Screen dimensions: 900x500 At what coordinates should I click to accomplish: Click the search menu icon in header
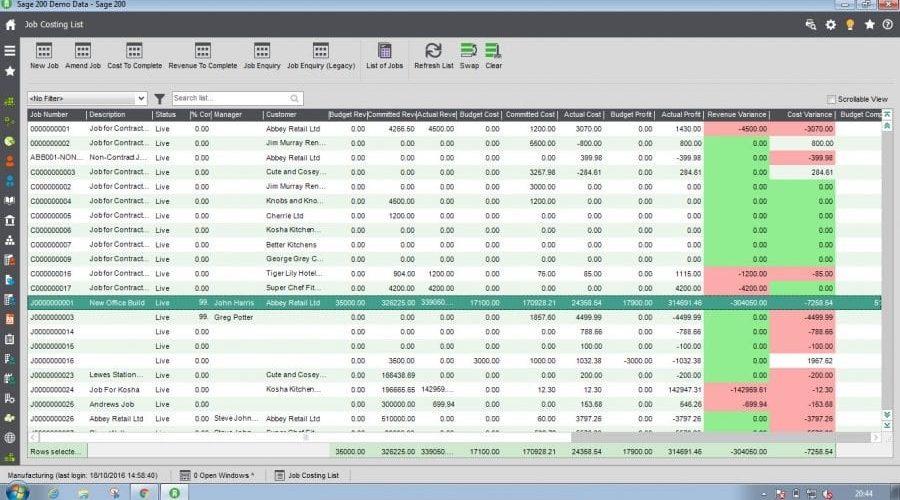click(810, 25)
